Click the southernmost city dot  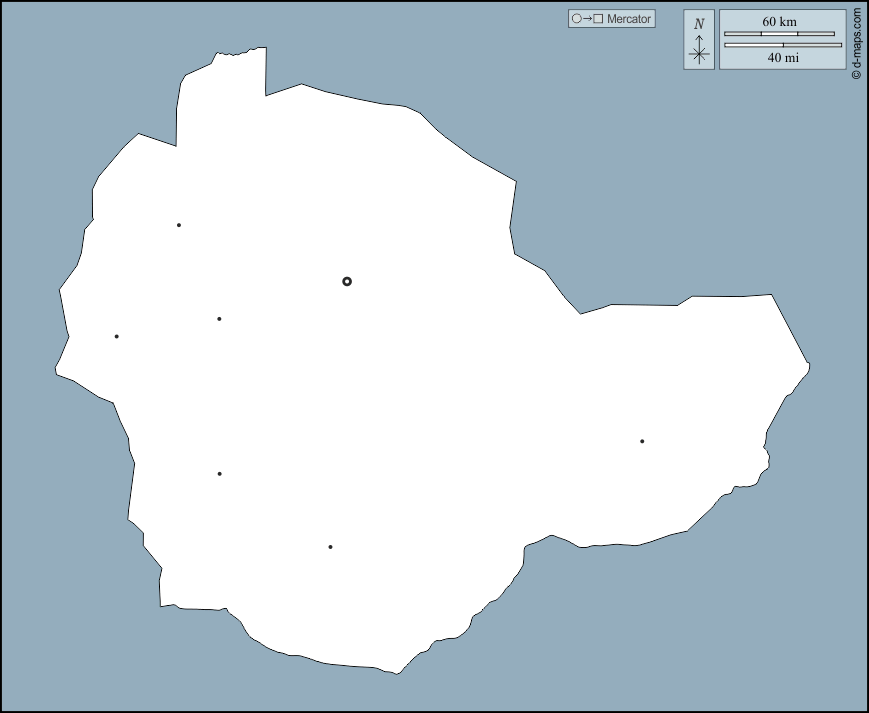330,547
